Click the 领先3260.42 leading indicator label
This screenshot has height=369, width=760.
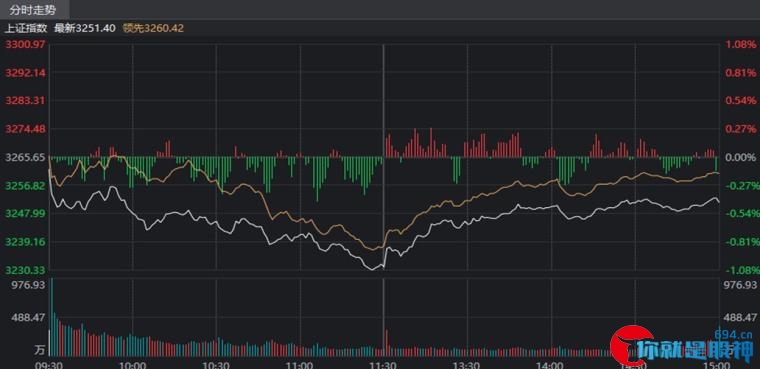pos(153,28)
